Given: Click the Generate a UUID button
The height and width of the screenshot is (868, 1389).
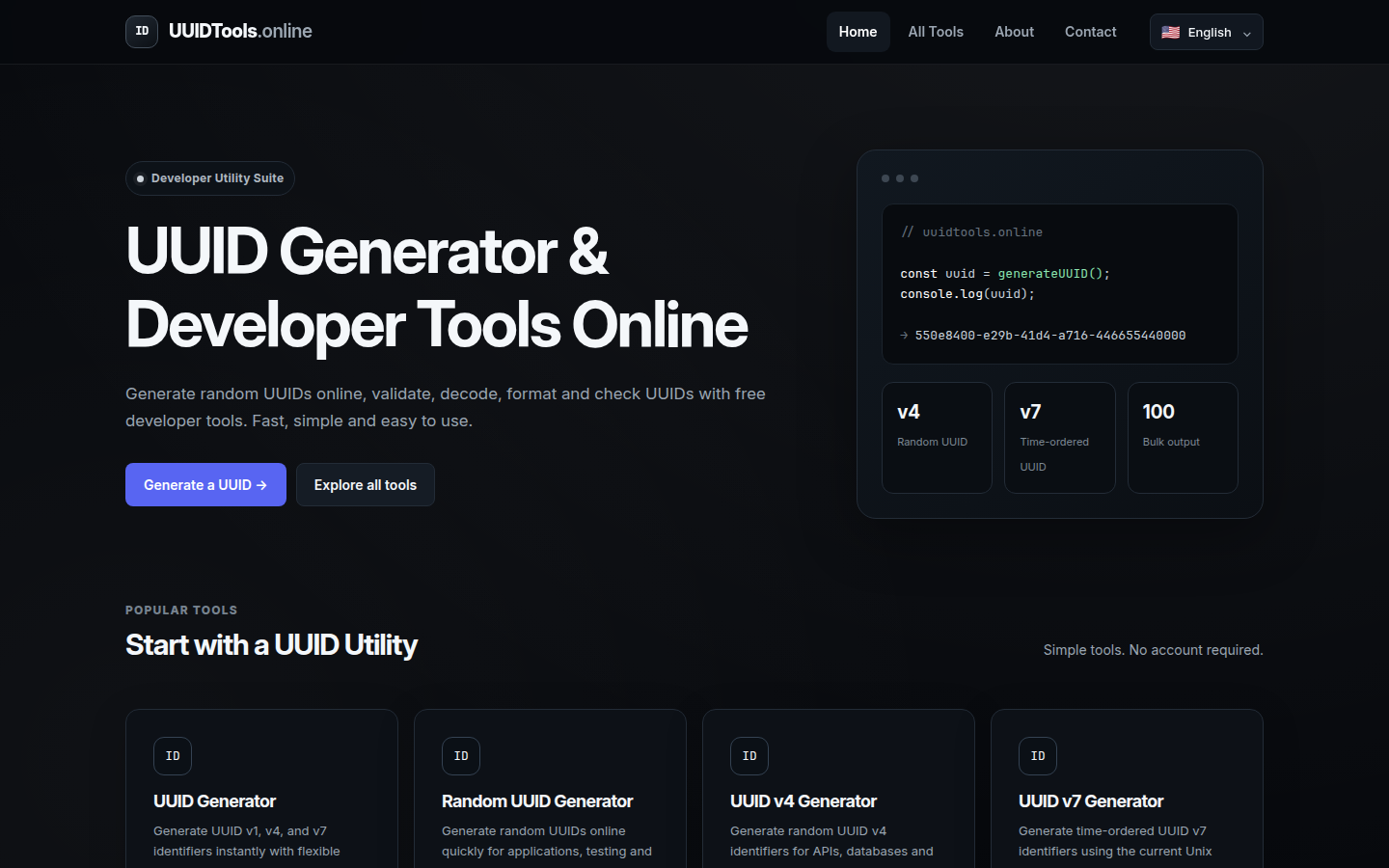Looking at the screenshot, I should click(x=205, y=484).
